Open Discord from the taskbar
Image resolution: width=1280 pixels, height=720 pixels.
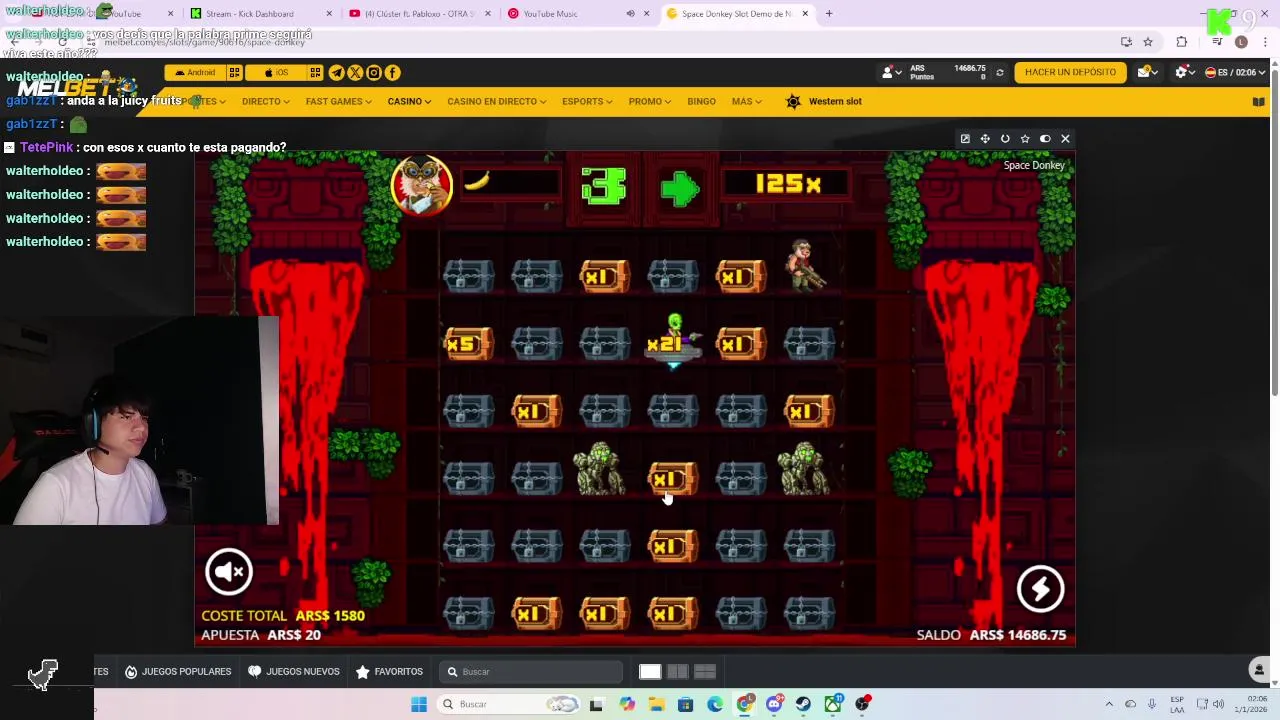(x=774, y=704)
